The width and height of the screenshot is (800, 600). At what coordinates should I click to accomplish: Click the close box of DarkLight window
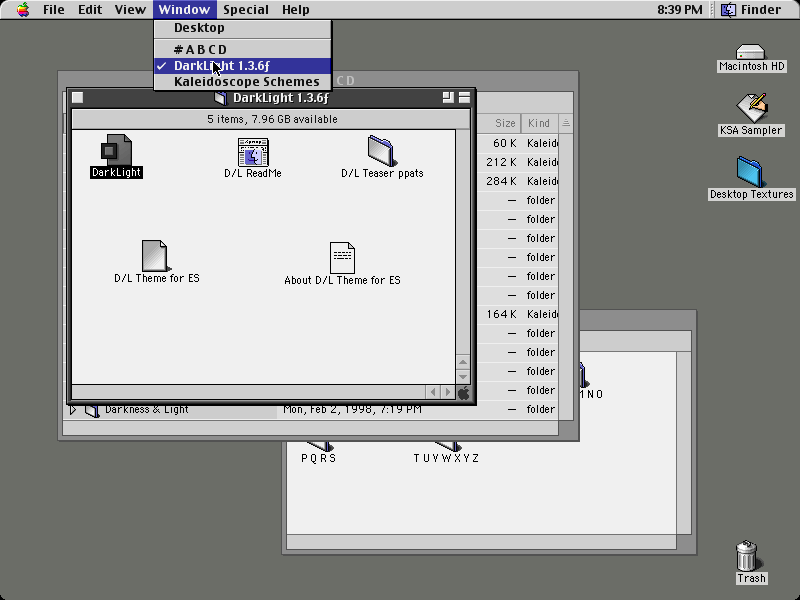point(78,97)
